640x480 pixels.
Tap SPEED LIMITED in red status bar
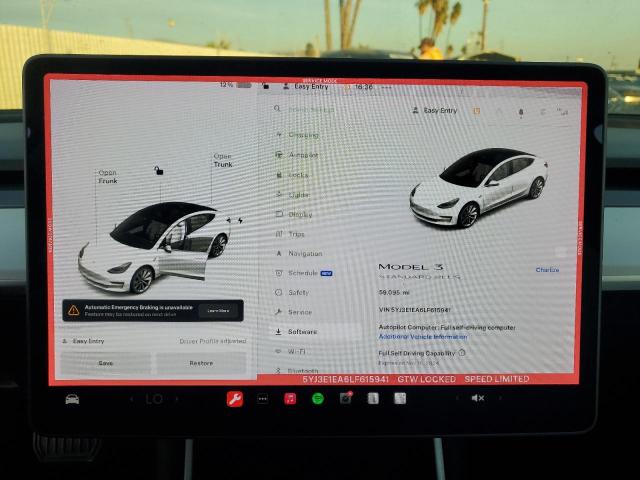tap(497, 379)
